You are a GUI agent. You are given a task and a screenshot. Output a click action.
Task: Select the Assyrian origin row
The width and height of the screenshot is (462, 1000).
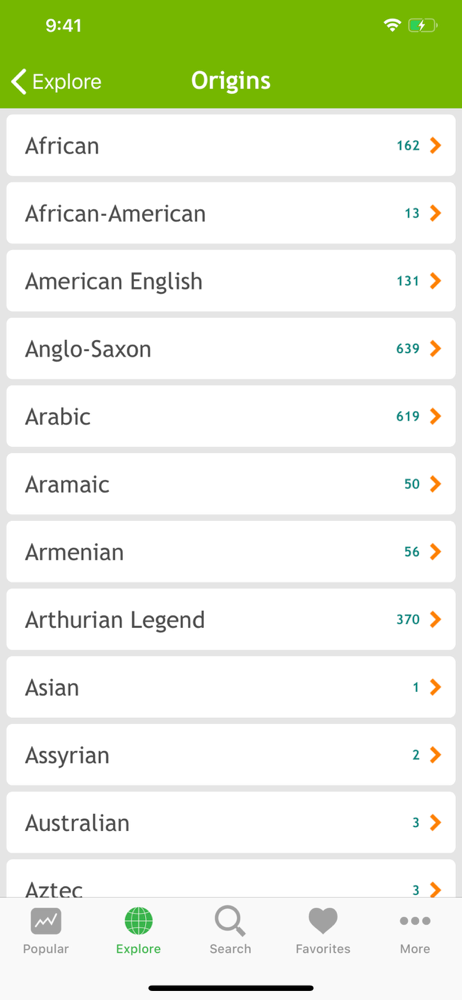coord(231,754)
